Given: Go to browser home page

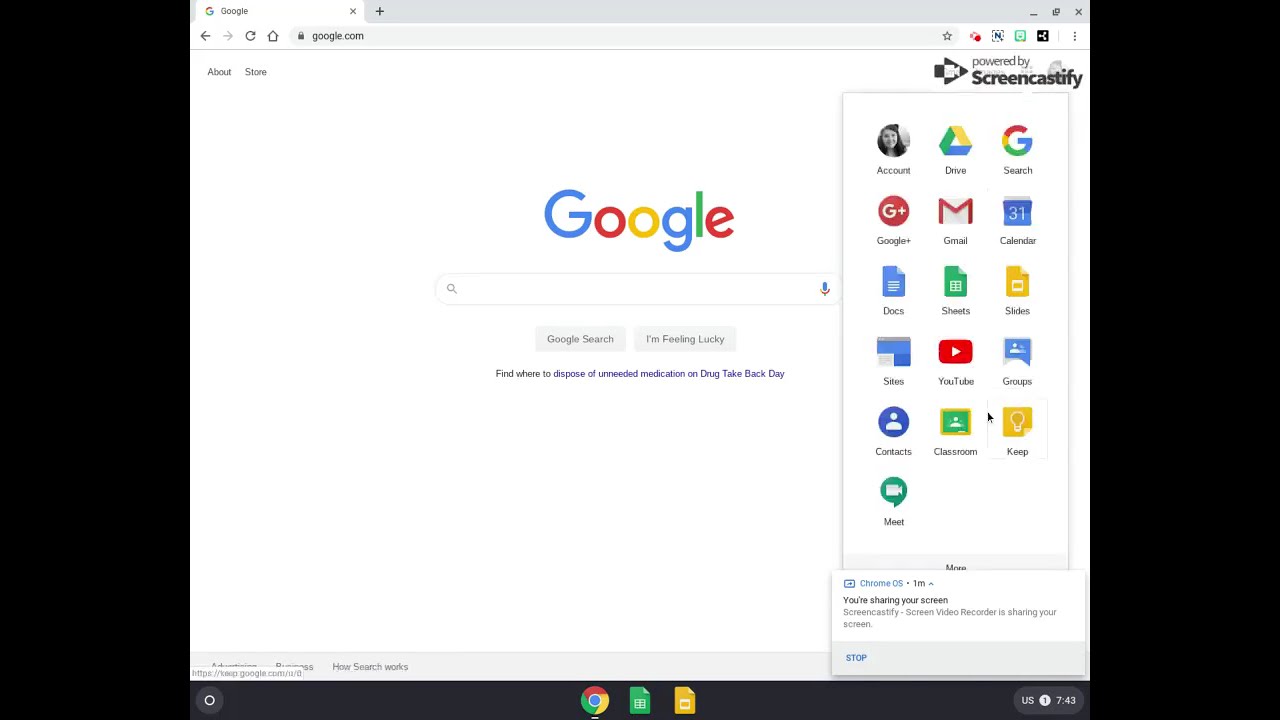Looking at the screenshot, I should click(x=272, y=36).
